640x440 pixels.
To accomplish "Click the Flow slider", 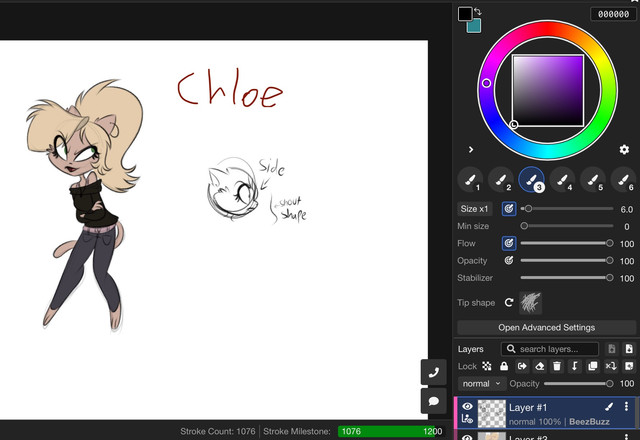I will (x=567, y=243).
